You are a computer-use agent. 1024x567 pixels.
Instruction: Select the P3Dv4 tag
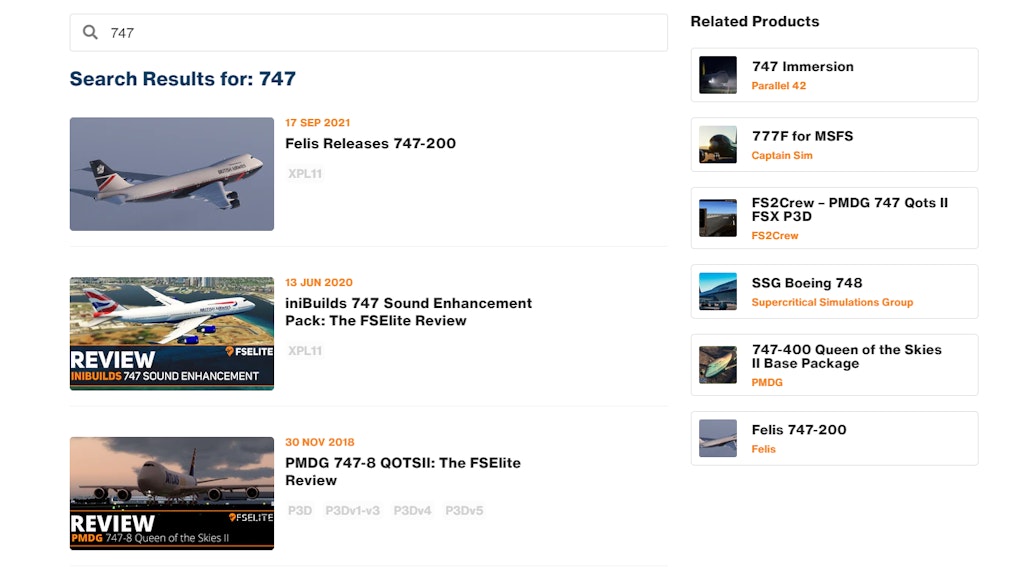(x=412, y=511)
